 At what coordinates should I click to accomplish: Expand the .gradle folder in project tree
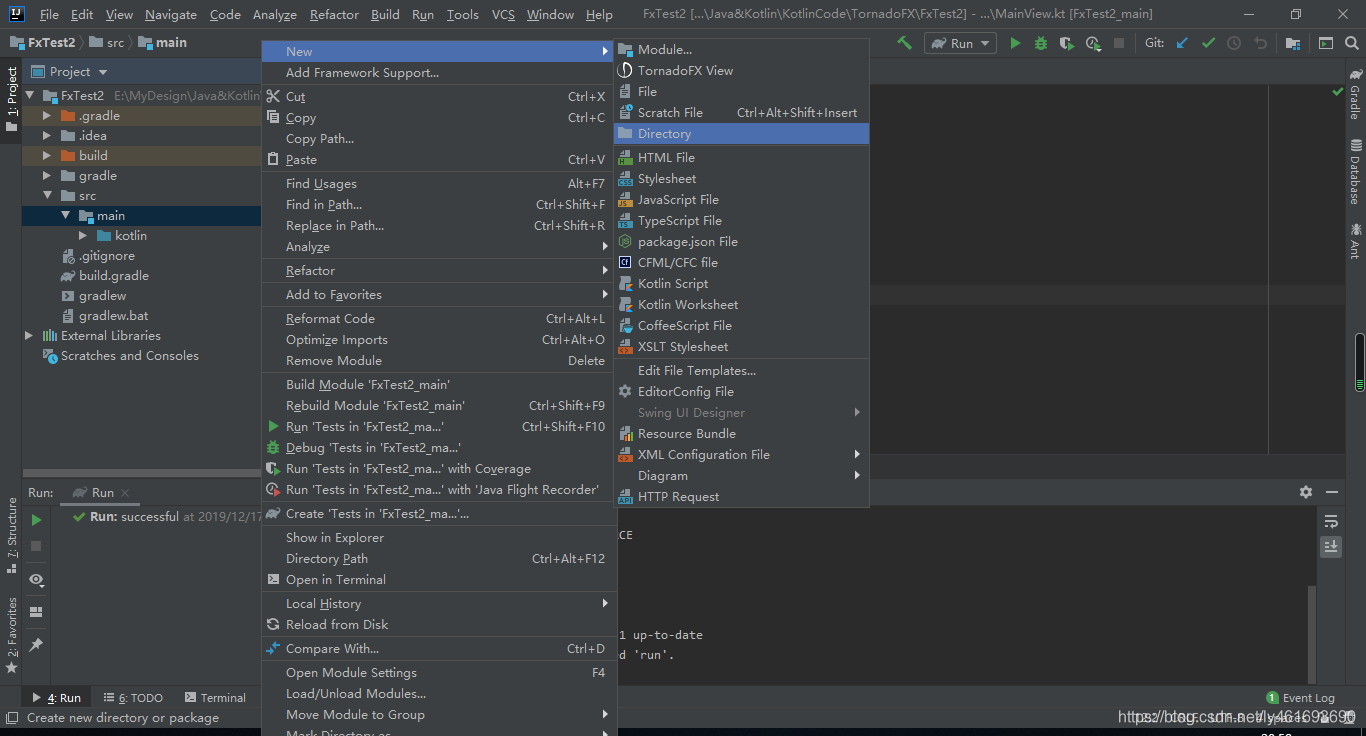46,116
